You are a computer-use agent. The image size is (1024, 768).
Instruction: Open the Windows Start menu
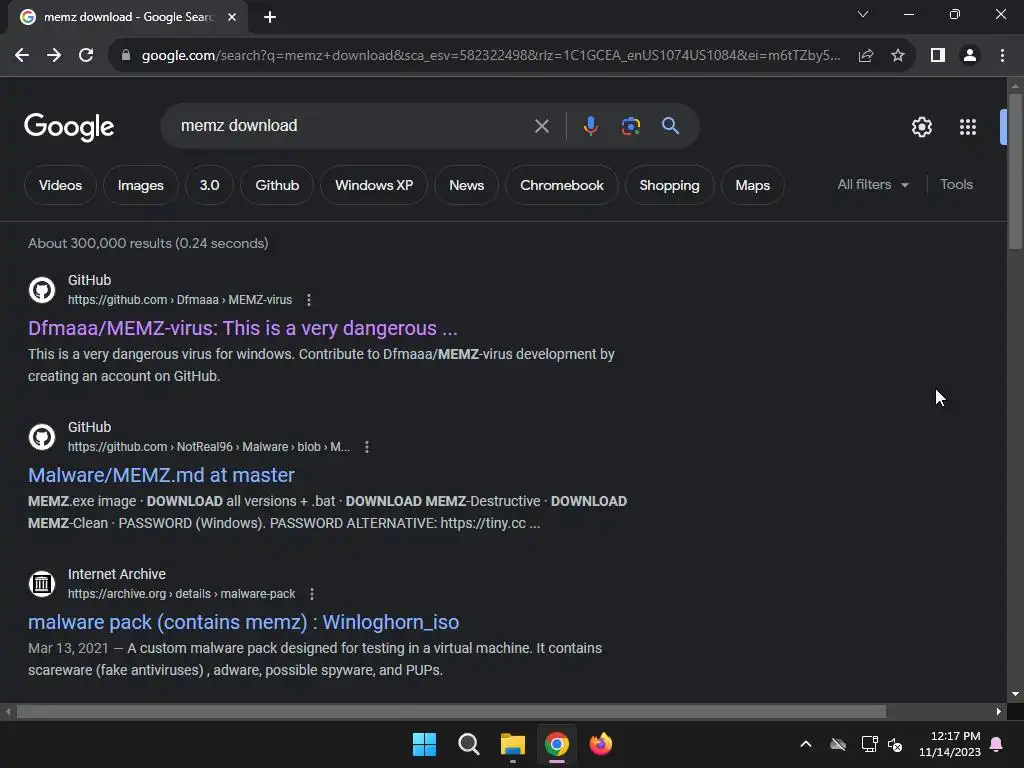pyautogui.click(x=424, y=744)
